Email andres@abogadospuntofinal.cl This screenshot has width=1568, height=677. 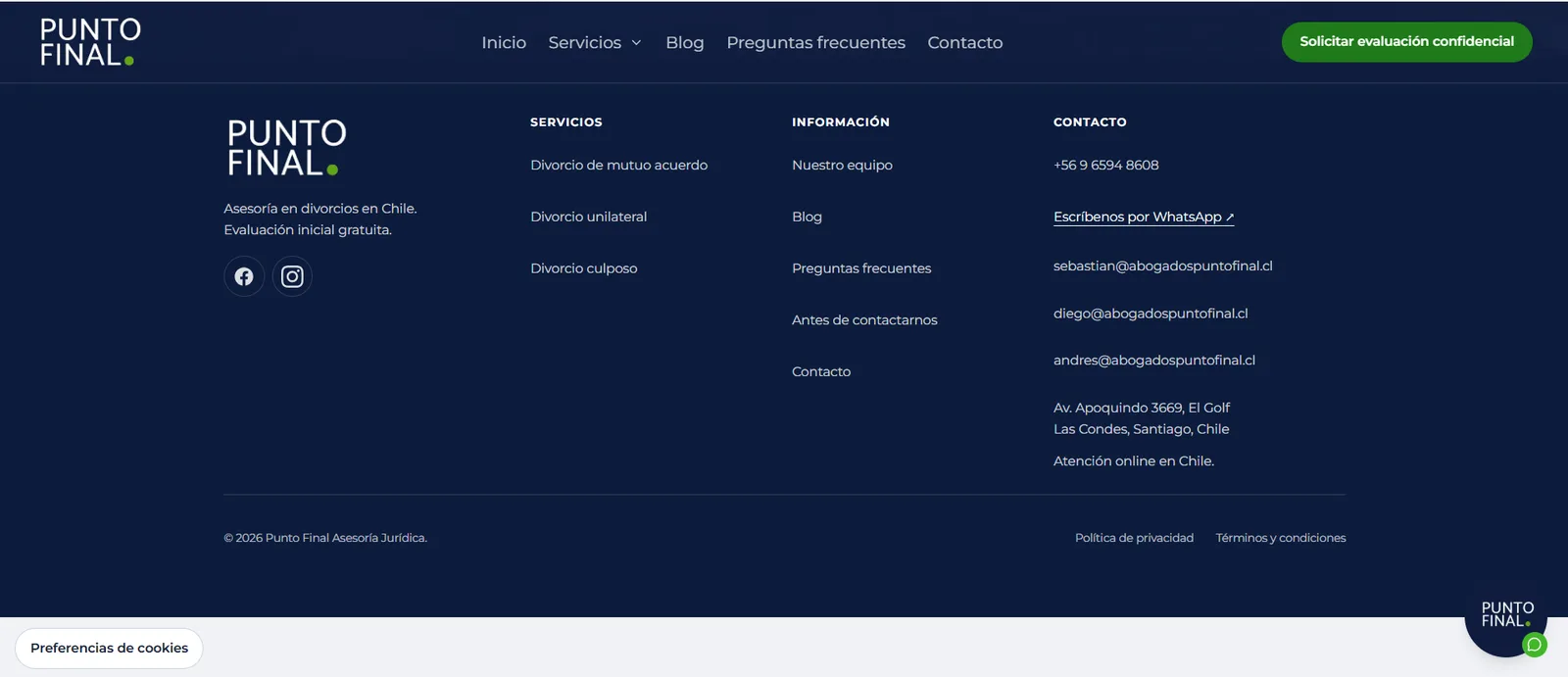coord(1154,361)
